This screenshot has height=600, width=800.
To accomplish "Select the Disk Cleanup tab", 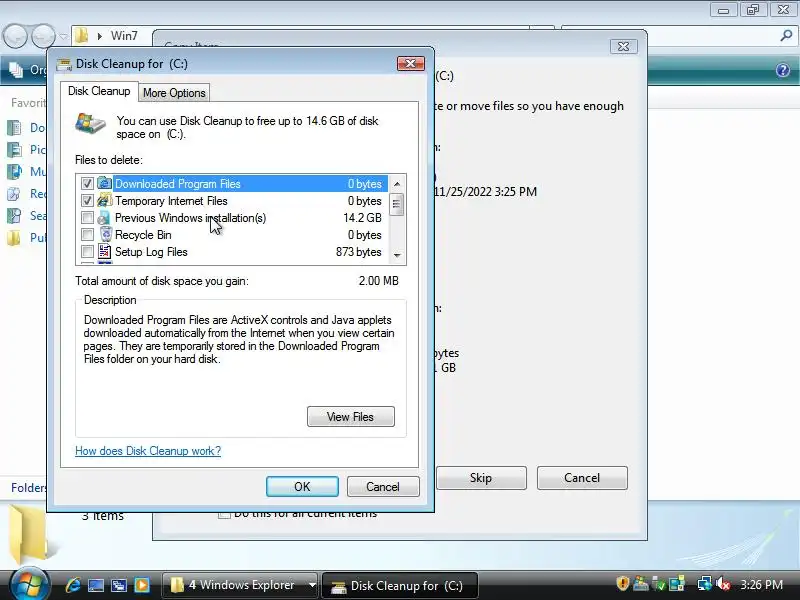I will (99, 91).
